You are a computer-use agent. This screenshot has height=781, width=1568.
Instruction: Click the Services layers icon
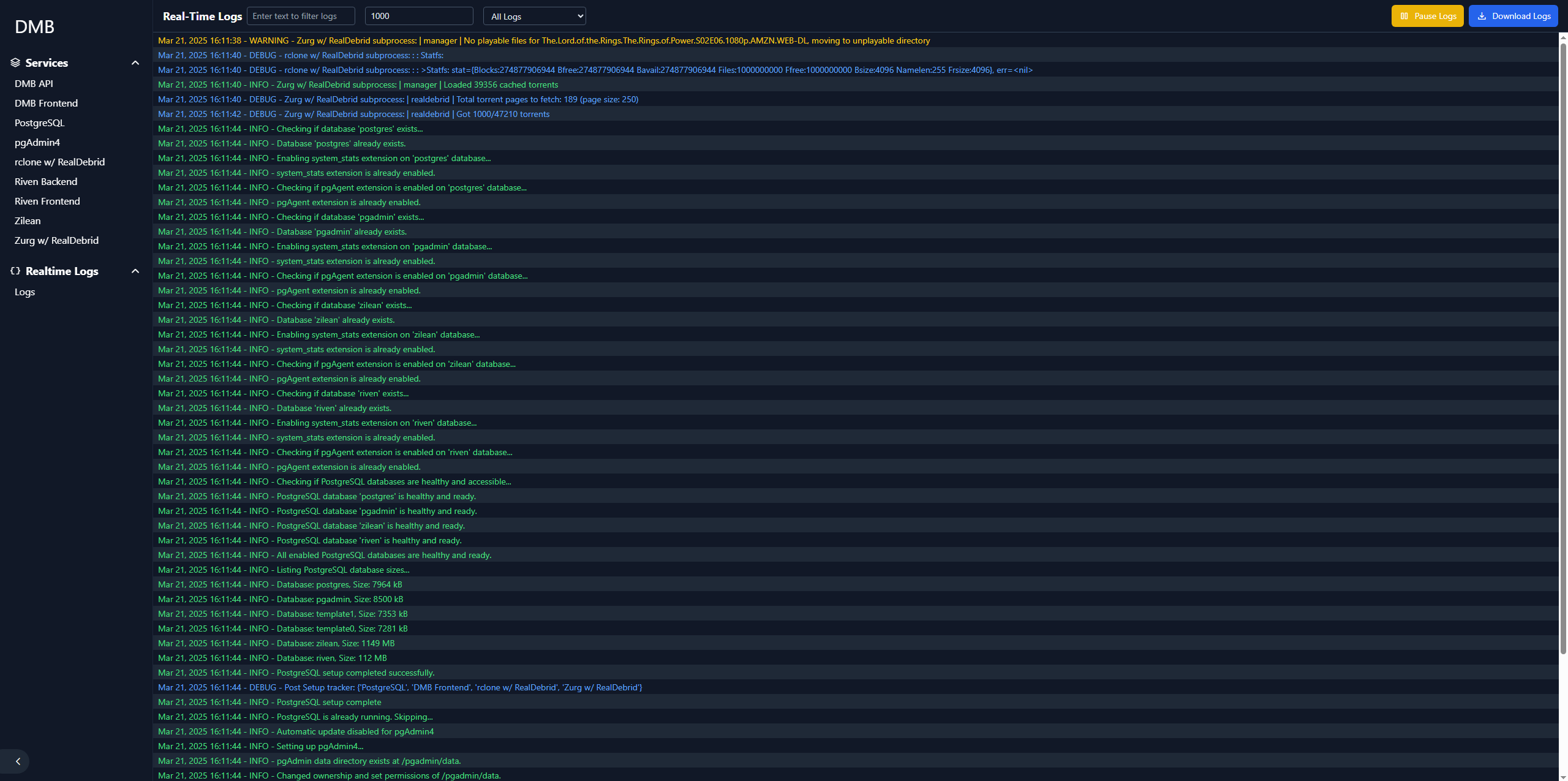[x=15, y=62]
